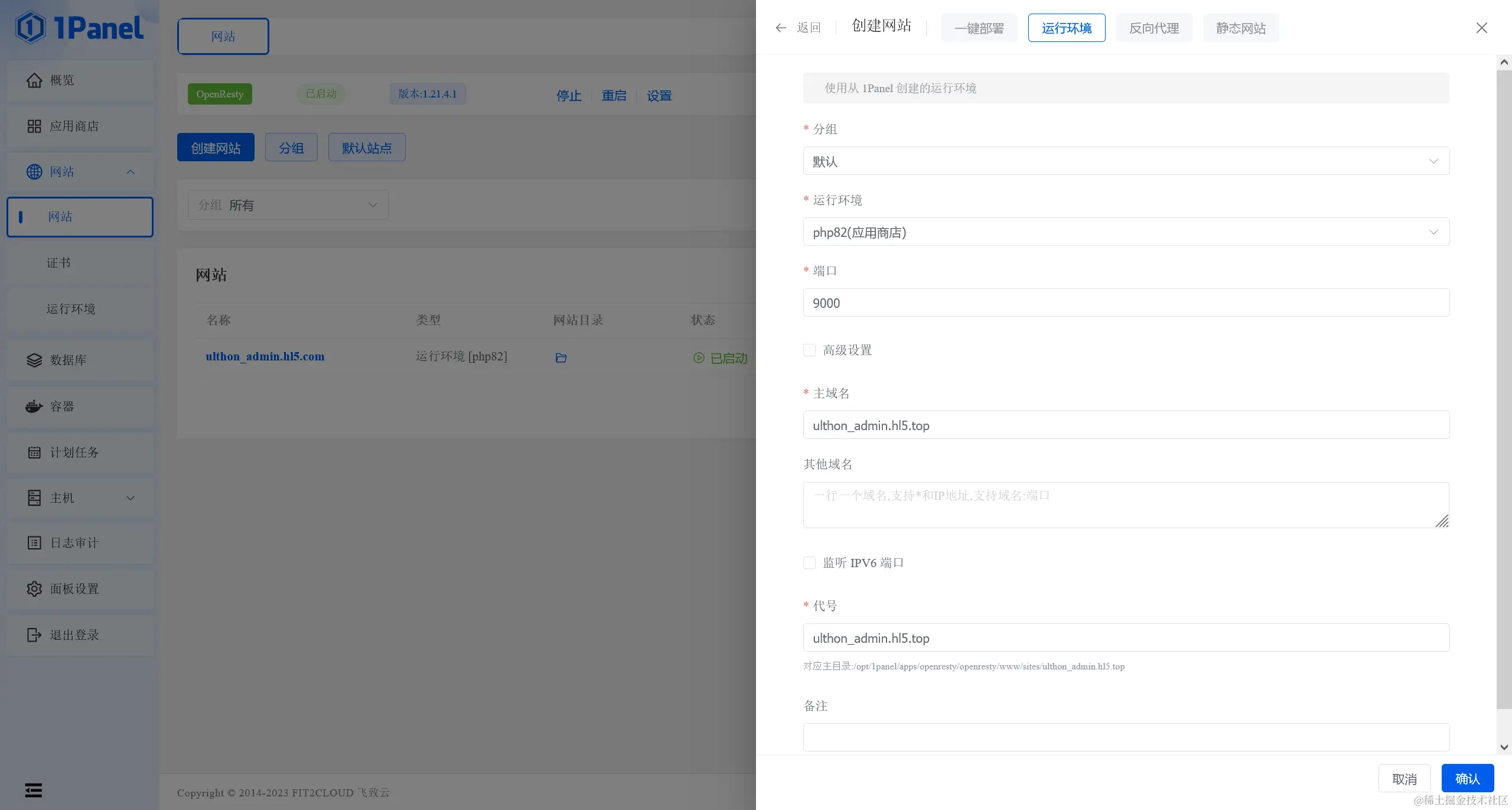Click the 数据库 layers icon
Screen dimensions: 1512x810
click(x=34, y=360)
